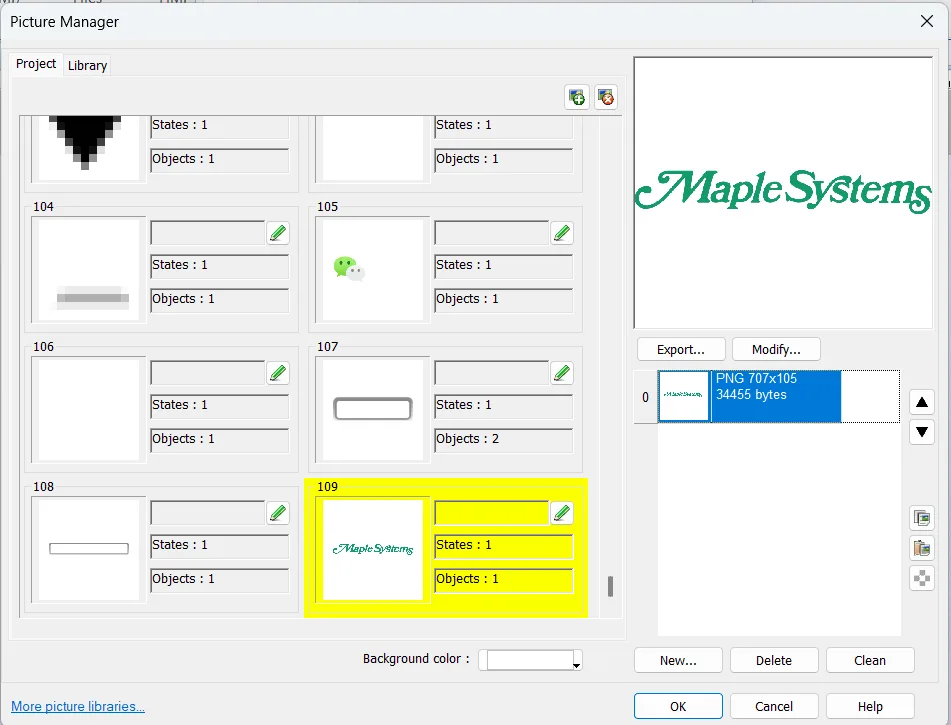The width and height of the screenshot is (951, 725).
Task: Click 'Objects : 2' of picture 107
Action: (504, 440)
